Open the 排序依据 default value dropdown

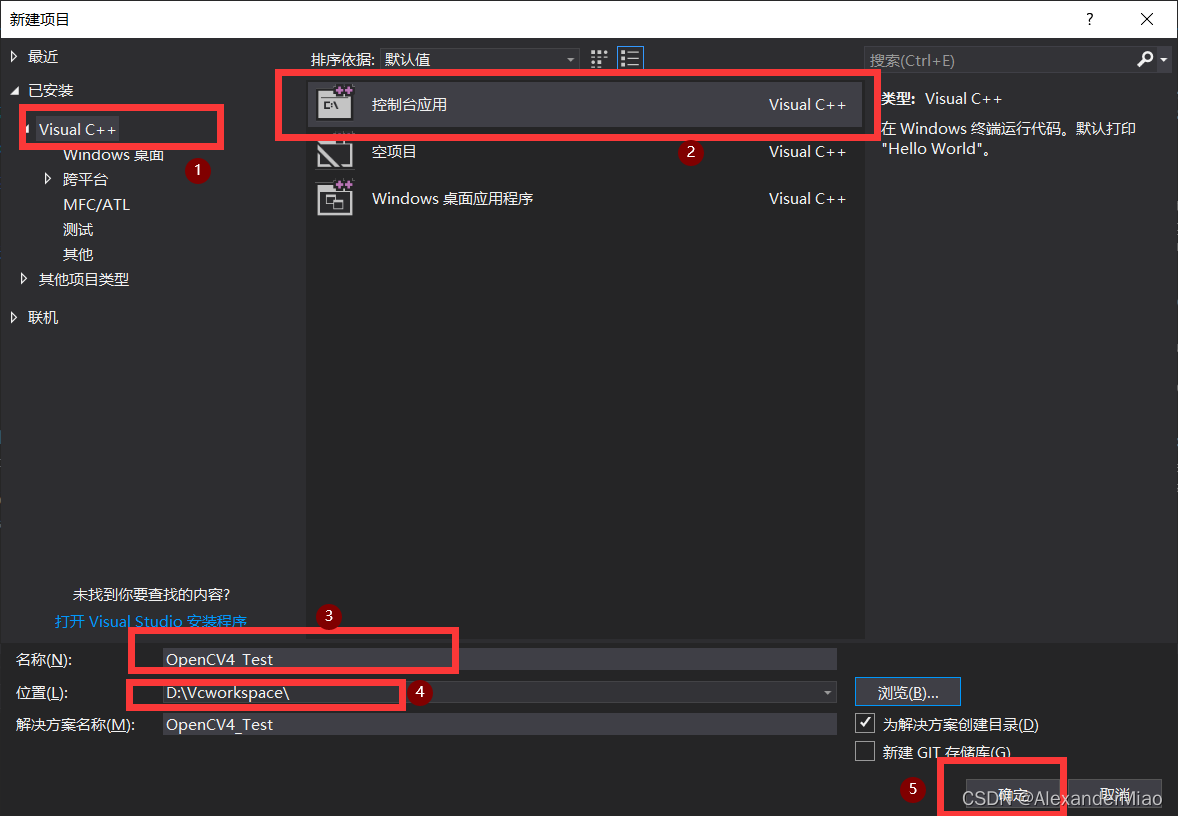click(572, 58)
